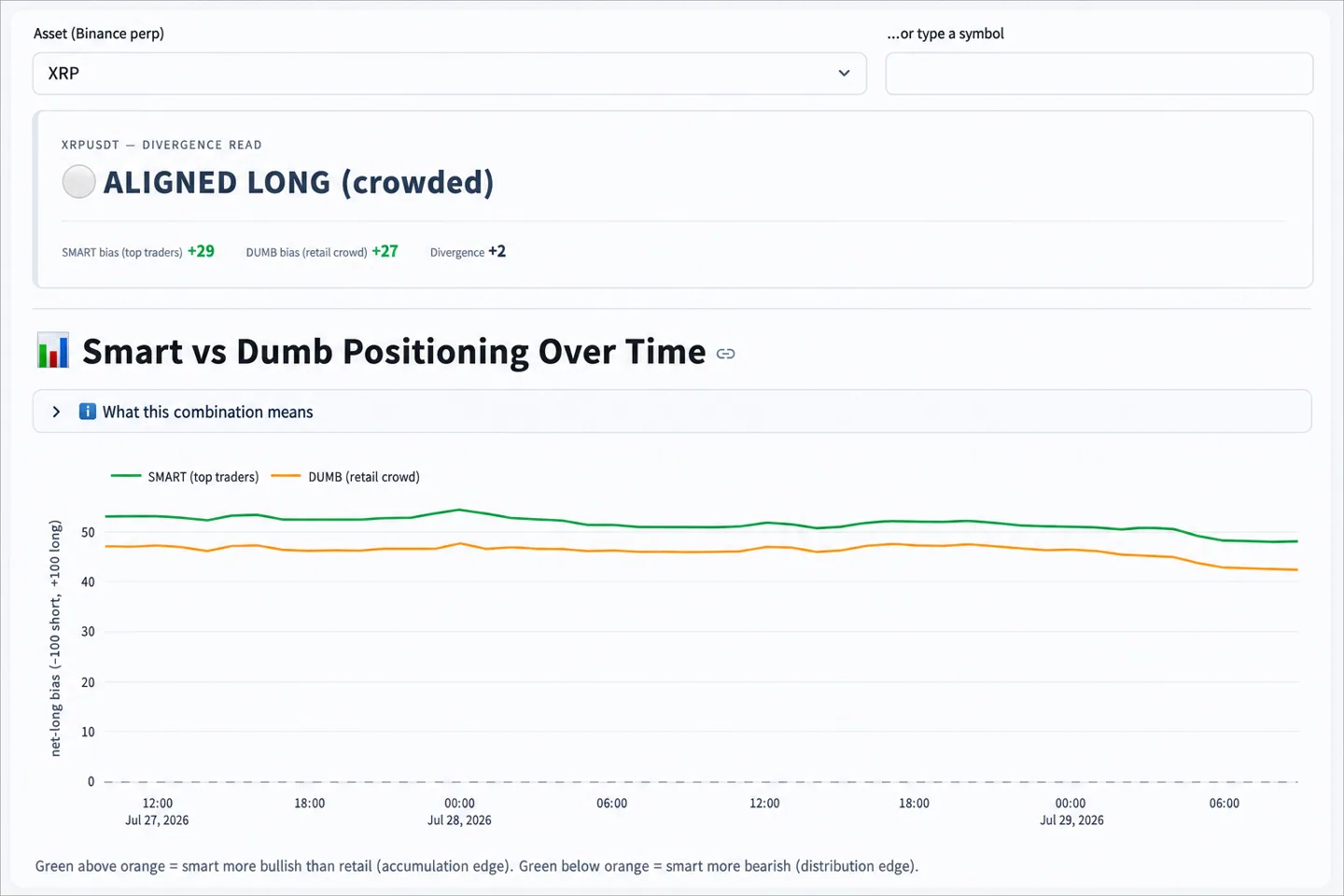Click the blue info icon beside "What this combination means"
Screen dimensions: 1344x896
tap(88, 412)
